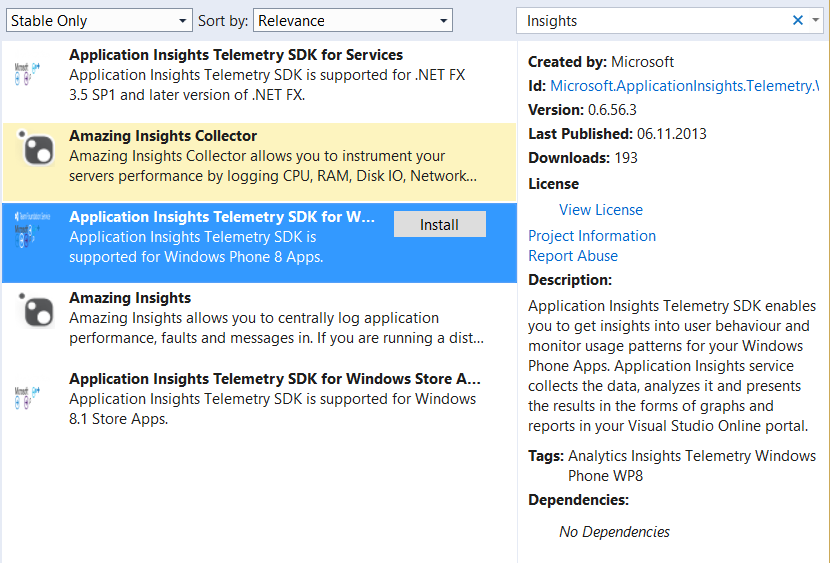
Task: Click the Application Insights for Services package icon
Action: (28, 71)
